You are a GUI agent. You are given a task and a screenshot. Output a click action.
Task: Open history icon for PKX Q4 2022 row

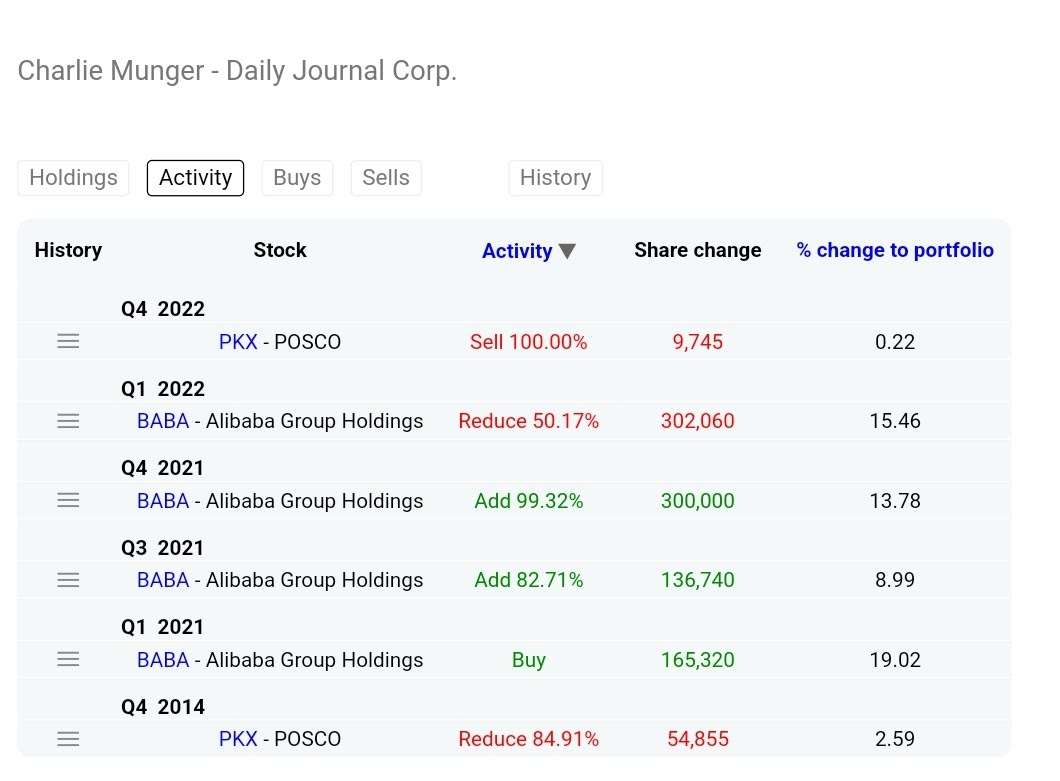click(x=68, y=341)
